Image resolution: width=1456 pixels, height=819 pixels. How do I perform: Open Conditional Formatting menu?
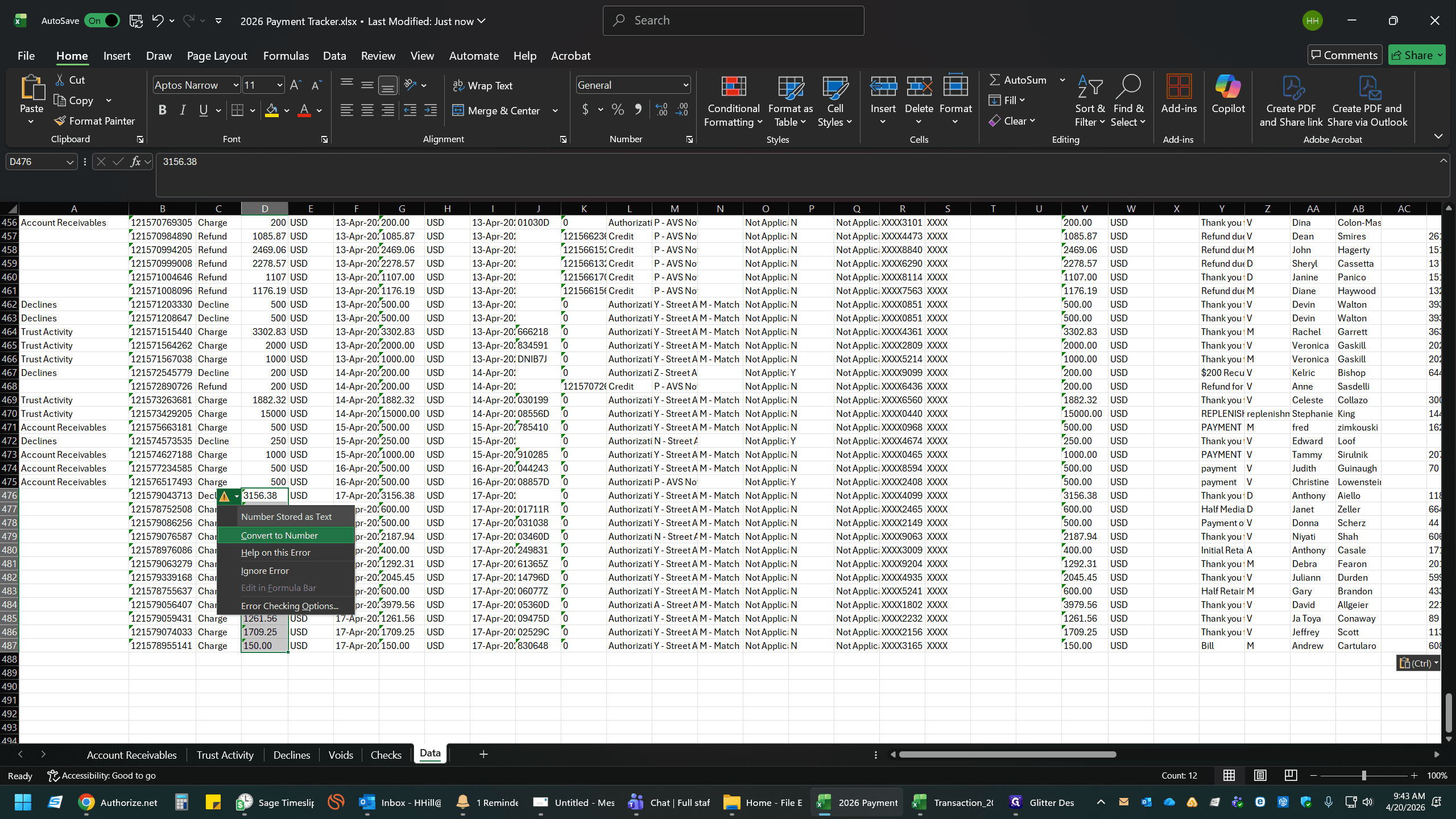coord(733,102)
